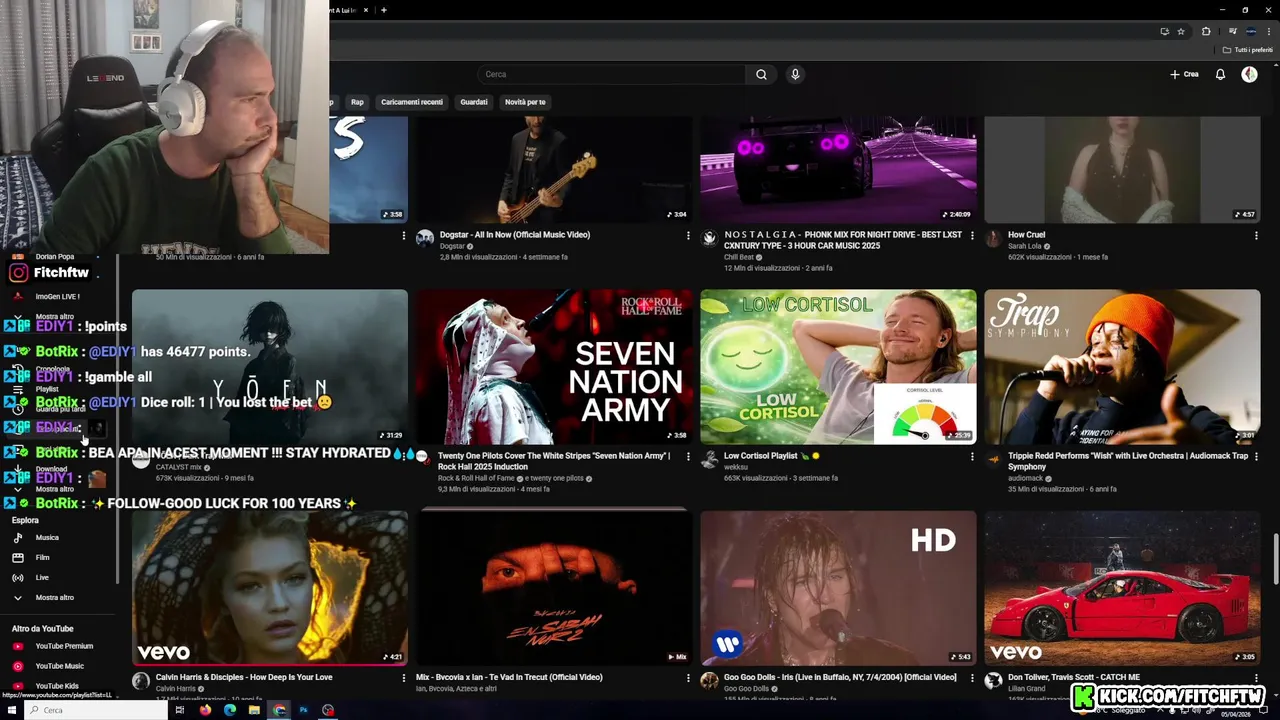Open Task View on the taskbar
The image size is (1280, 720).
point(180,710)
